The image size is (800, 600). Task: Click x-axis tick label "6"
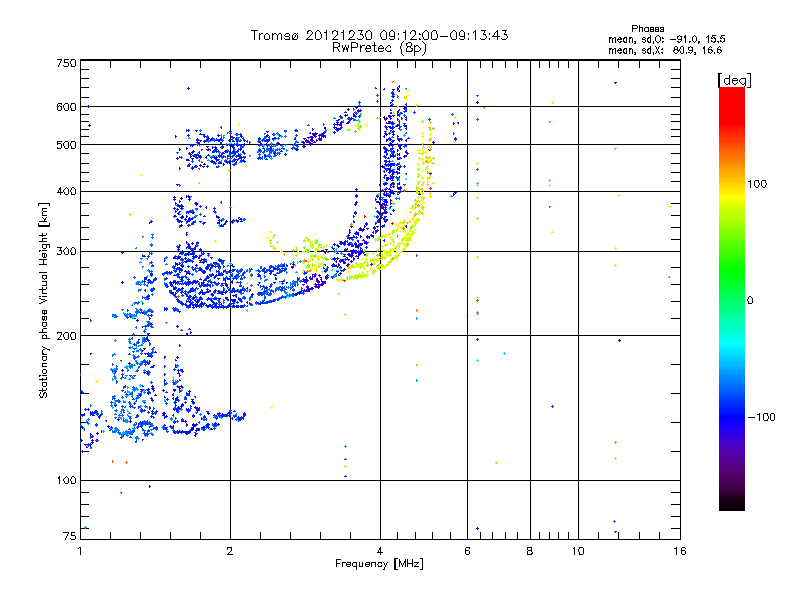point(467,551)
